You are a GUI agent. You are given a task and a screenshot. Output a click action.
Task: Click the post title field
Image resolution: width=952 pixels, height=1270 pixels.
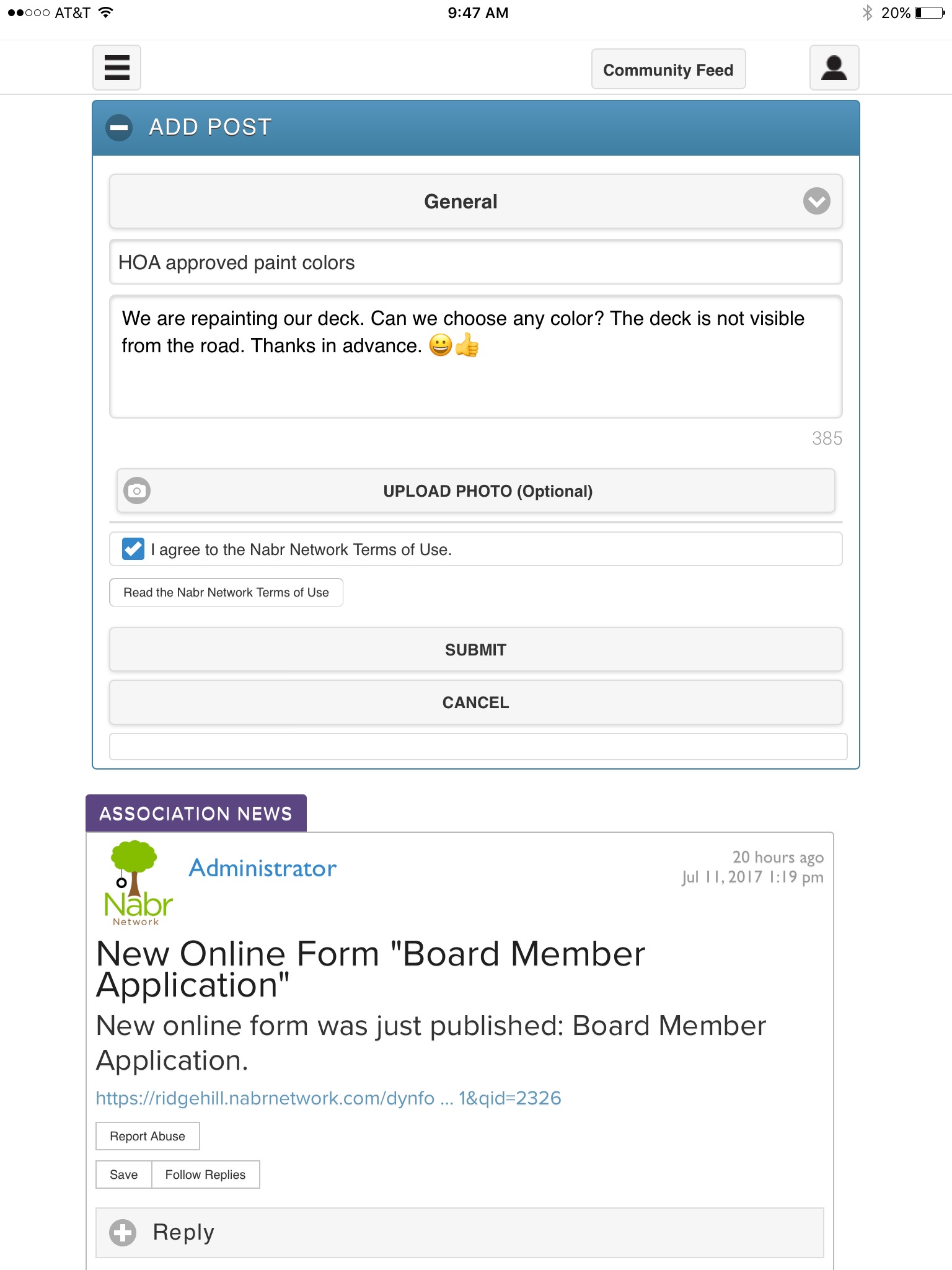[x=475, y=262]
